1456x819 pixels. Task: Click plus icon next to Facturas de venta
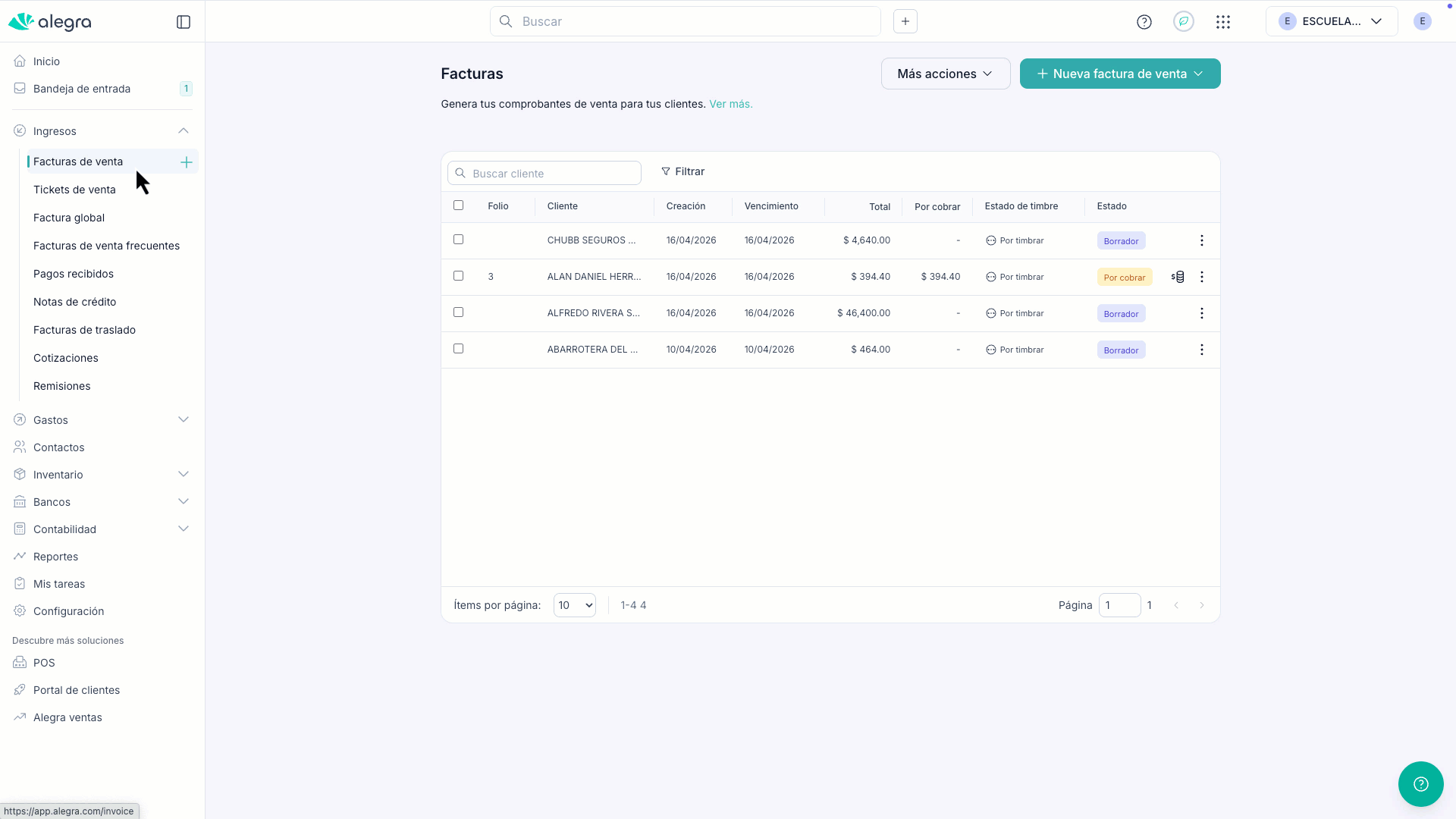186,162
